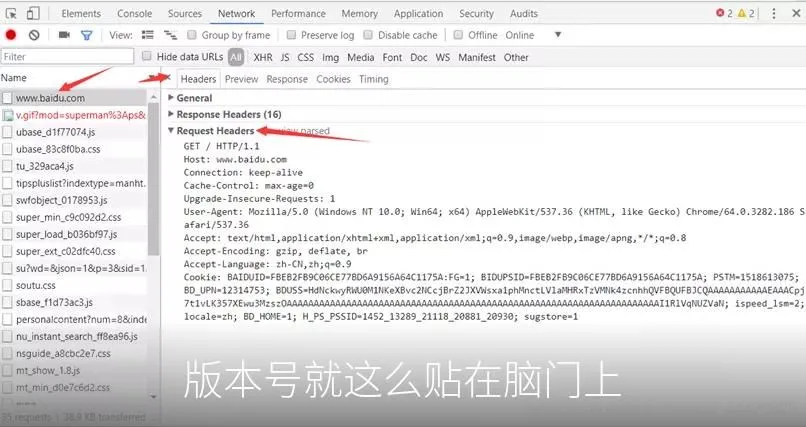Open the Online throttling dropdown arrow

(558, 35)
